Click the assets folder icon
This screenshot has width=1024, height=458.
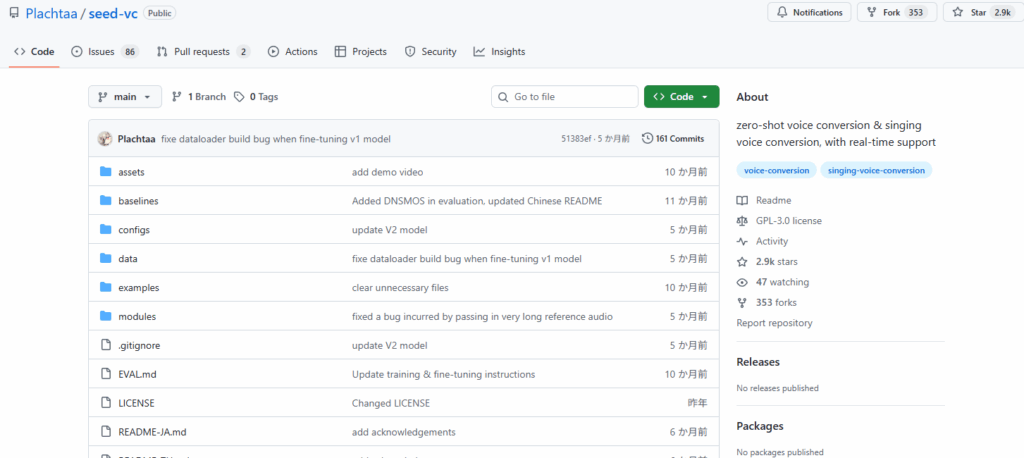(106, 172)
